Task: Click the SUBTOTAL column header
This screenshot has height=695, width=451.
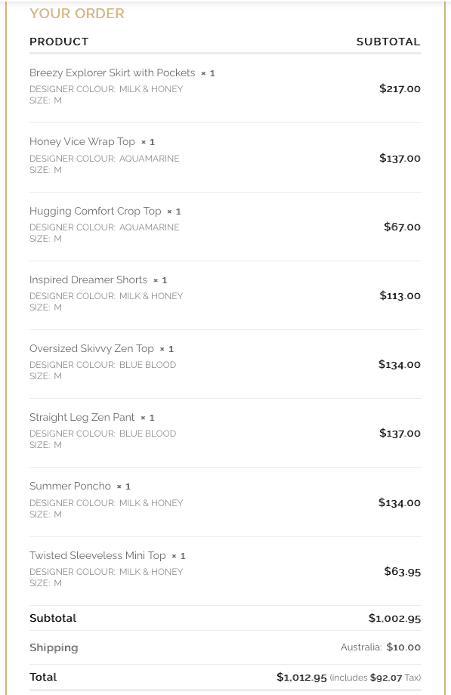Action: pos(388,42)
